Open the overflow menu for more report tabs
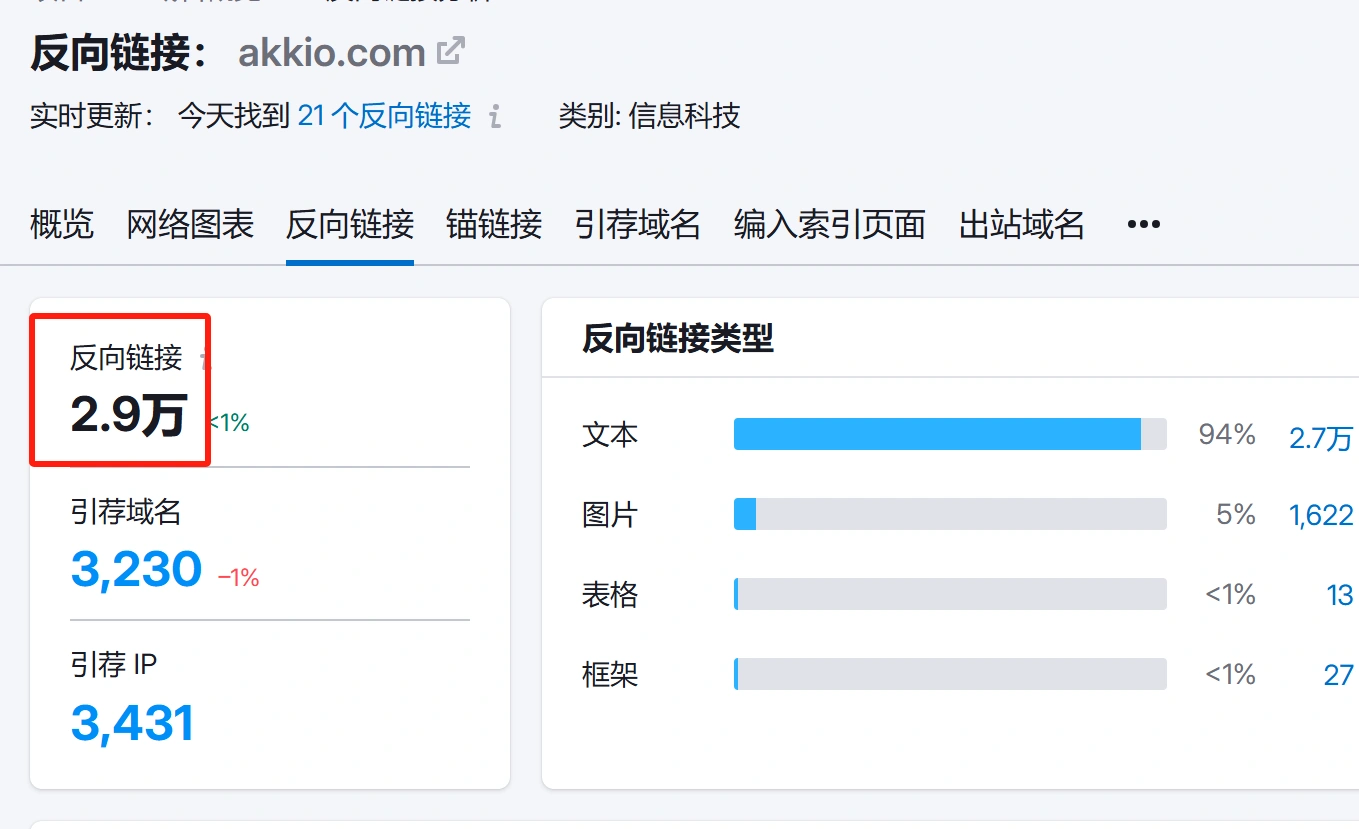Screen dimensions: 1359x829 tap(1142, 224)
